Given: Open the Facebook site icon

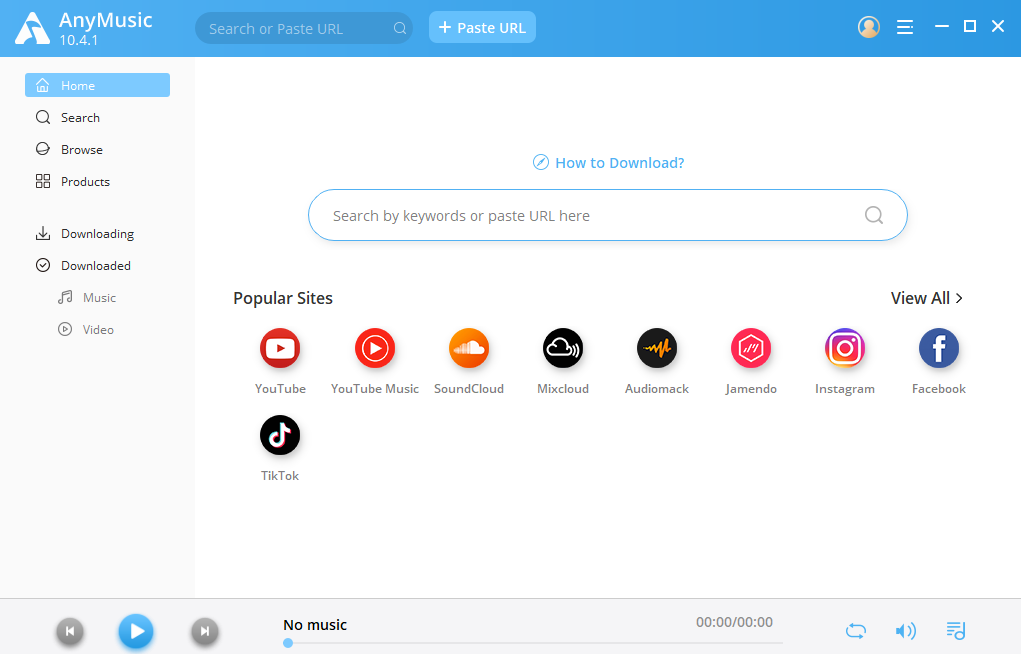Looking at the screenshot, I should [939, 348].
